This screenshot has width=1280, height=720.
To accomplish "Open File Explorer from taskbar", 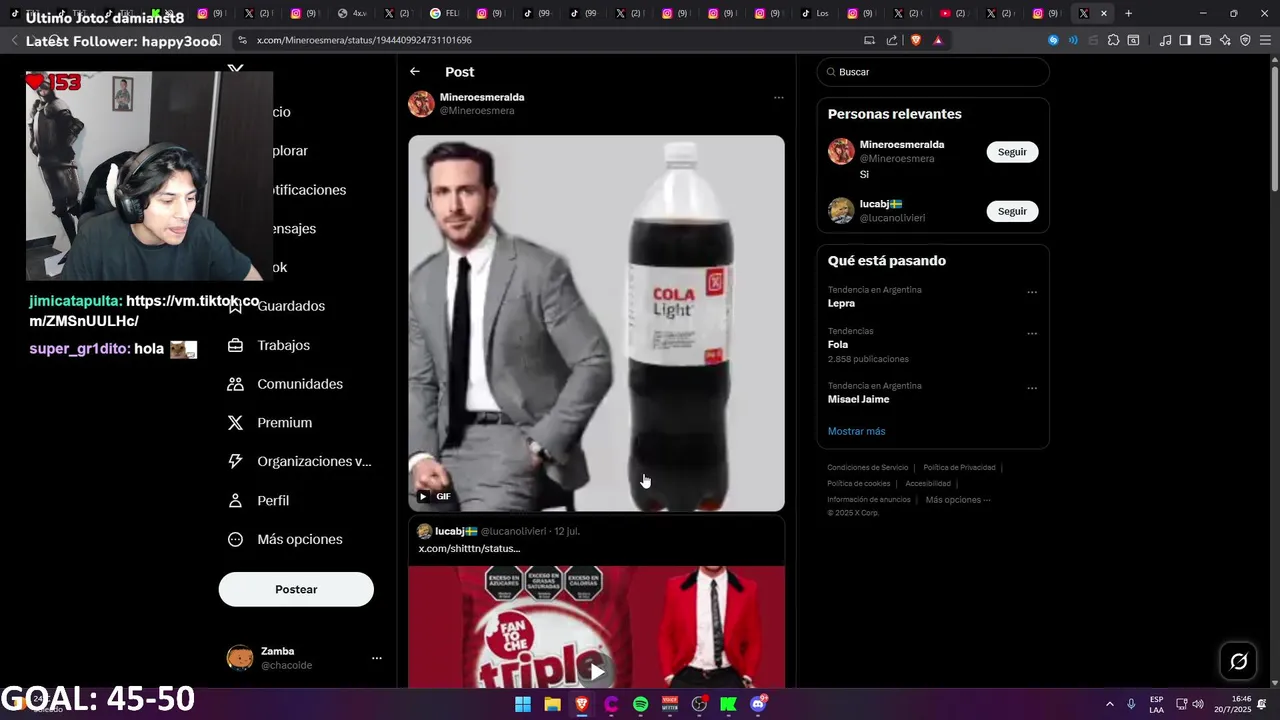I will click(552, 705).
